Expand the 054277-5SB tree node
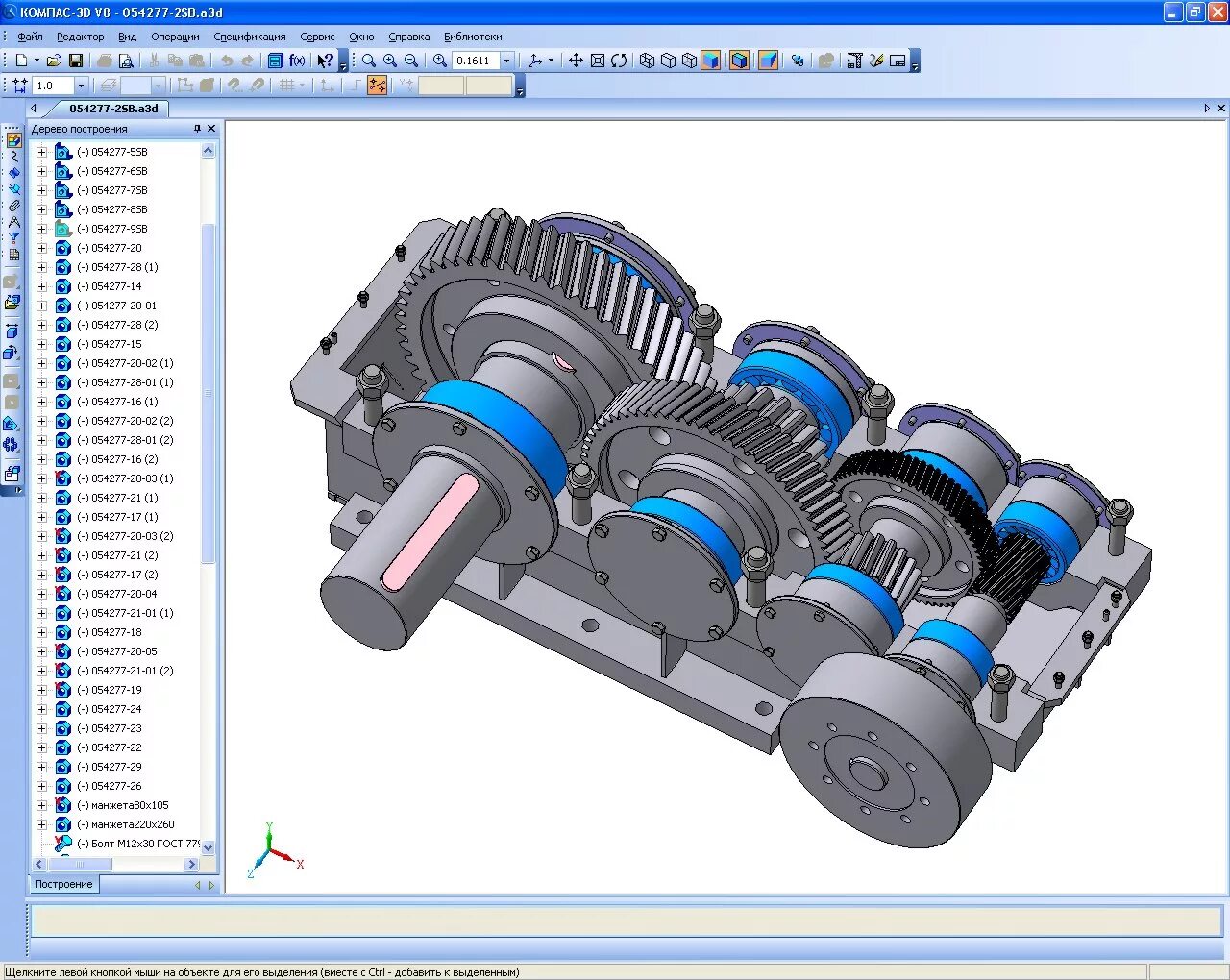 pyautogui.click(x=41, y=152)
